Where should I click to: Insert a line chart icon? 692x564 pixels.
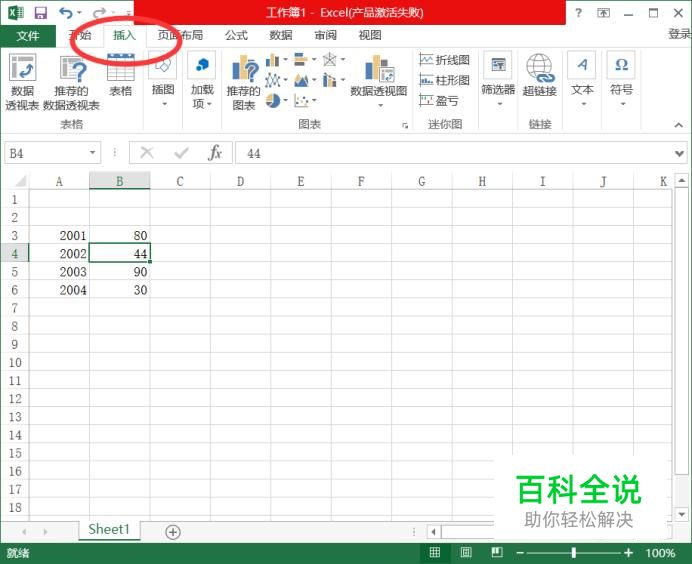[x=273, y=80]
